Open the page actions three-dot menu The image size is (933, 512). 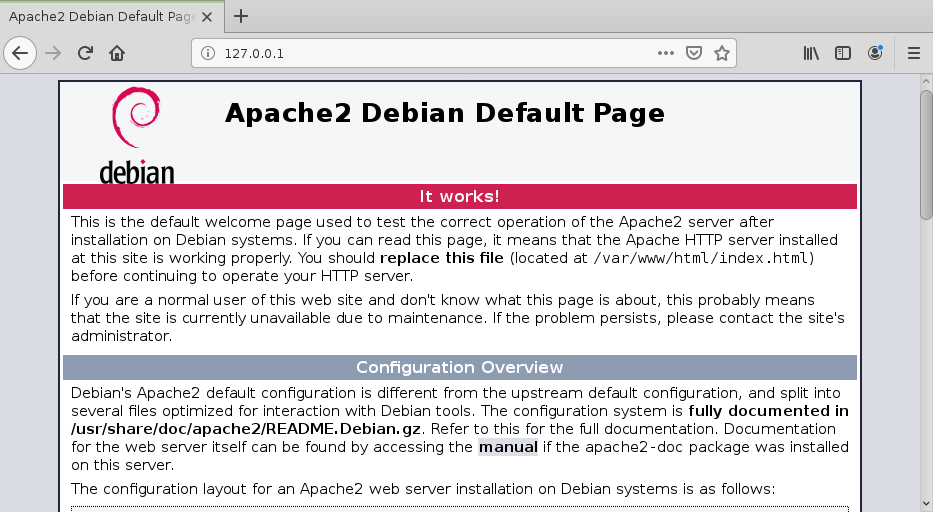(x=666, y=53)
